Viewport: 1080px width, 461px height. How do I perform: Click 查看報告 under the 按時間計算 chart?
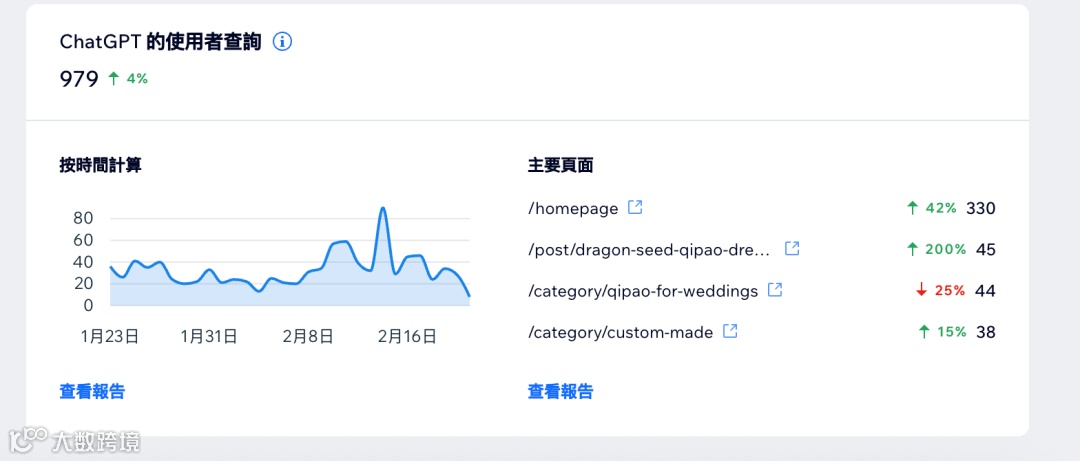pos(92,392)
